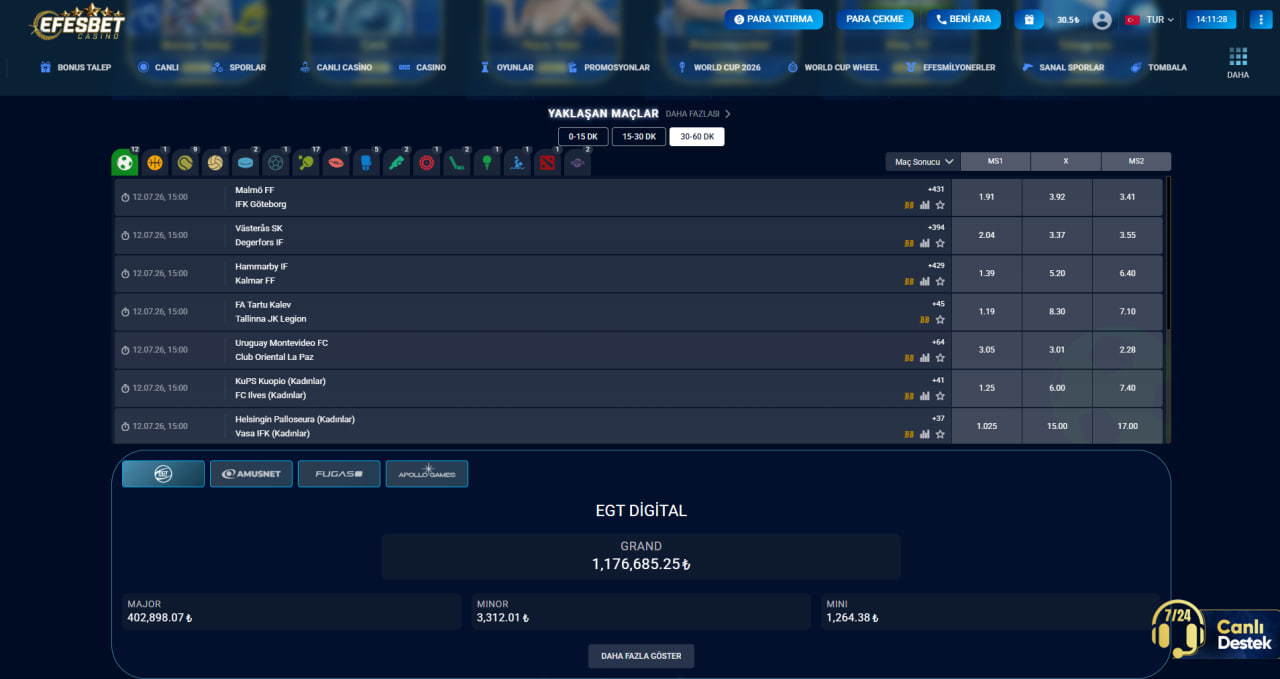This screenshot has width=1280, height=679.
Task: Expand +64 markets for Uruguay Montevideo FC
Action: (938, 342)
